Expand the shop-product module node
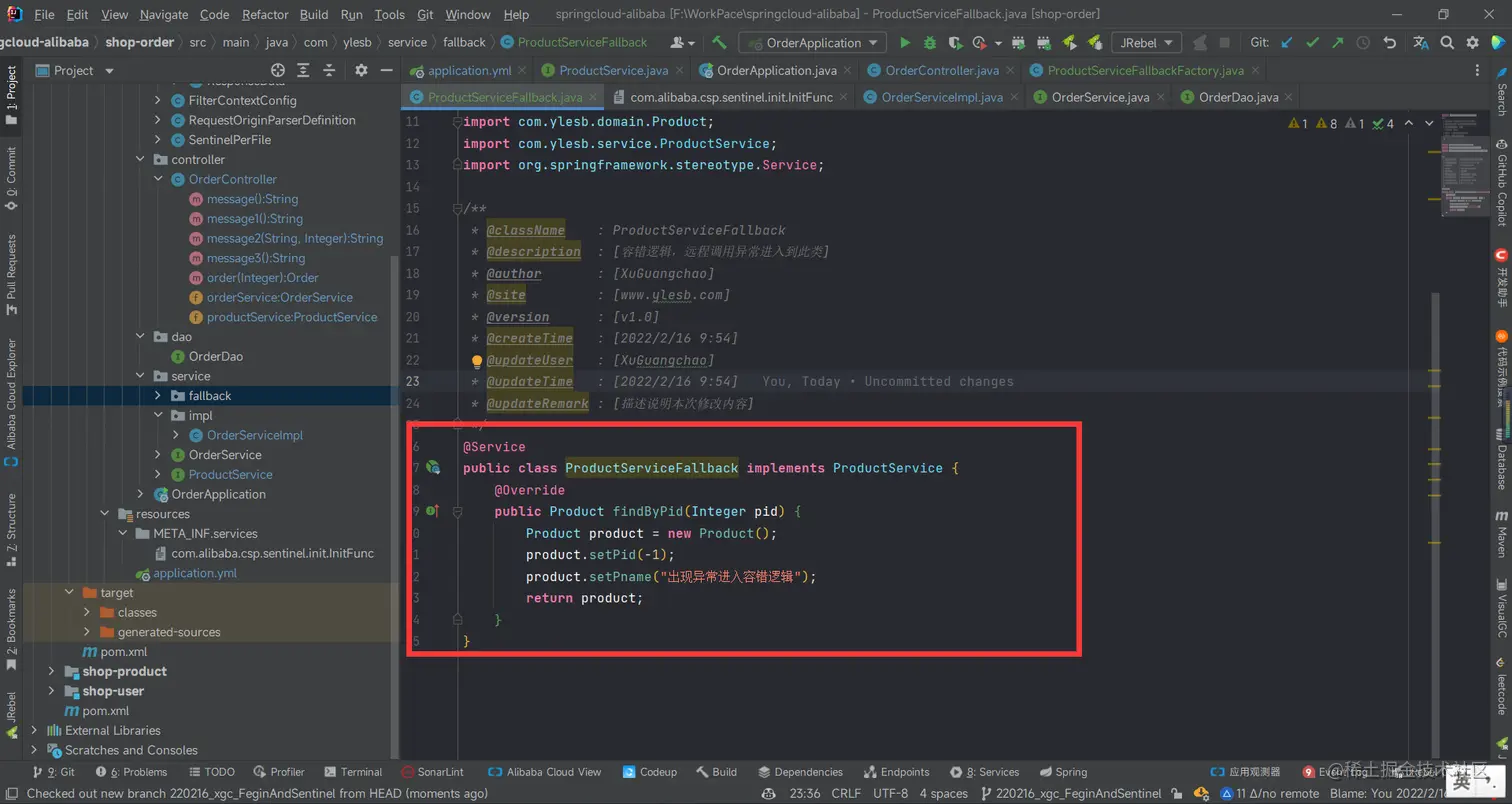Viewport: 1512px width, 804px height. [x=52, y=671]
